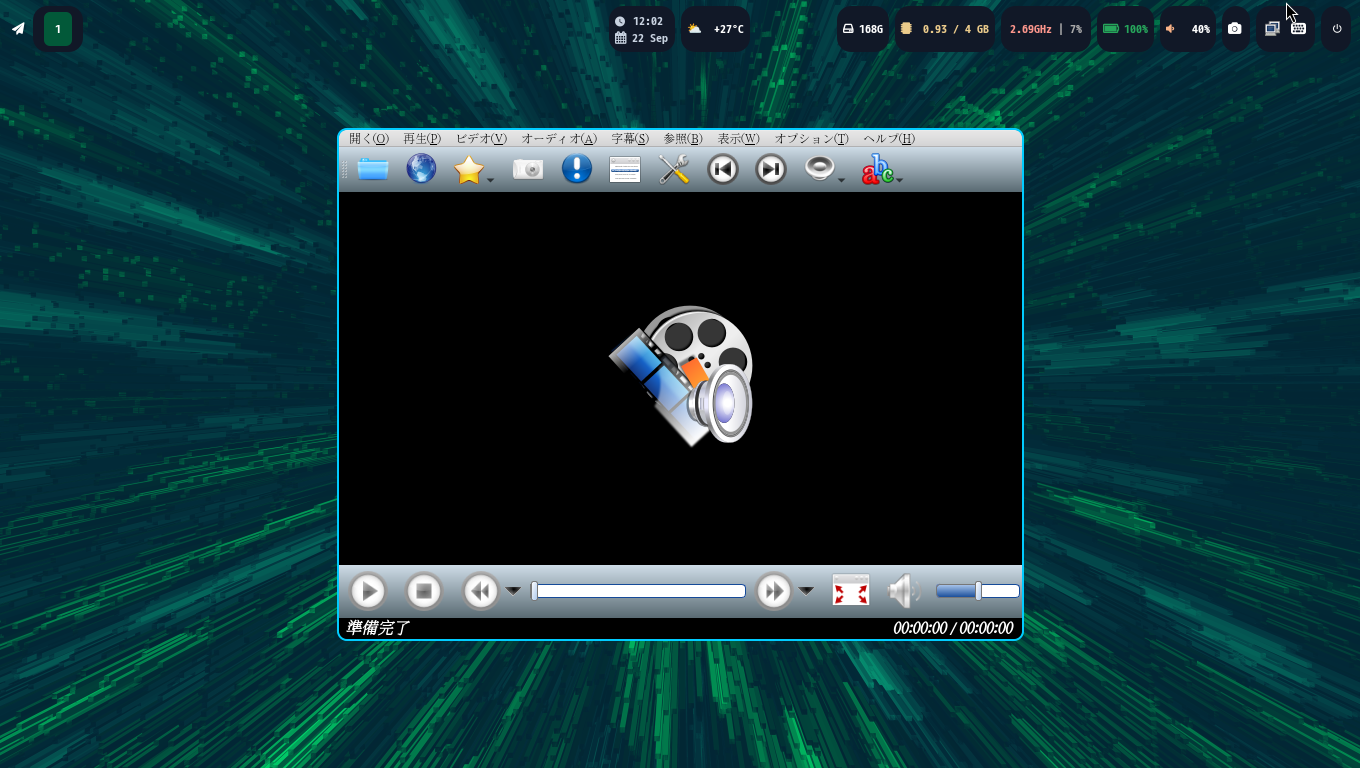Open a URL using the globe icon
The width and height of the screenshot is (1360, 768).
(x=421, y=169)
